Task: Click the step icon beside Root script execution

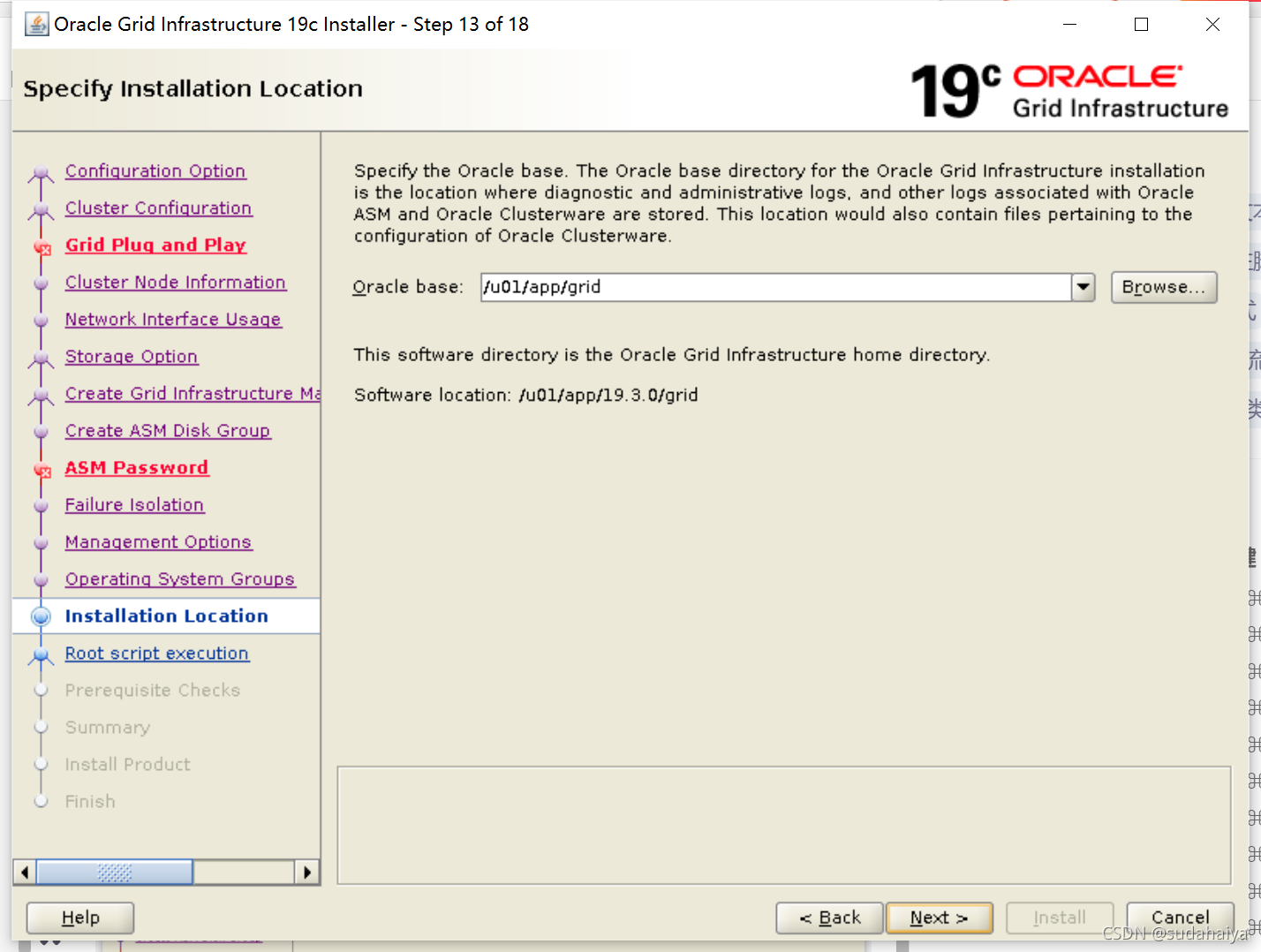Action: pyautogui.click(x=41, y=655)
